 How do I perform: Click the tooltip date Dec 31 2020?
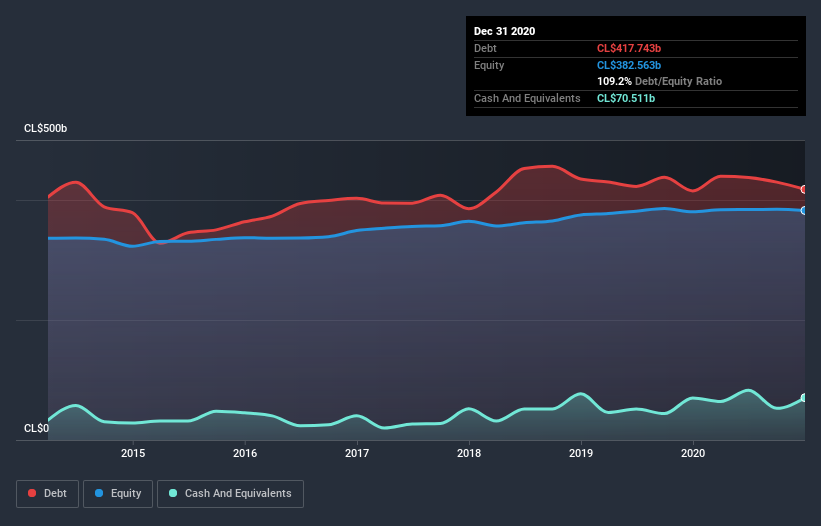click(504, 31)
